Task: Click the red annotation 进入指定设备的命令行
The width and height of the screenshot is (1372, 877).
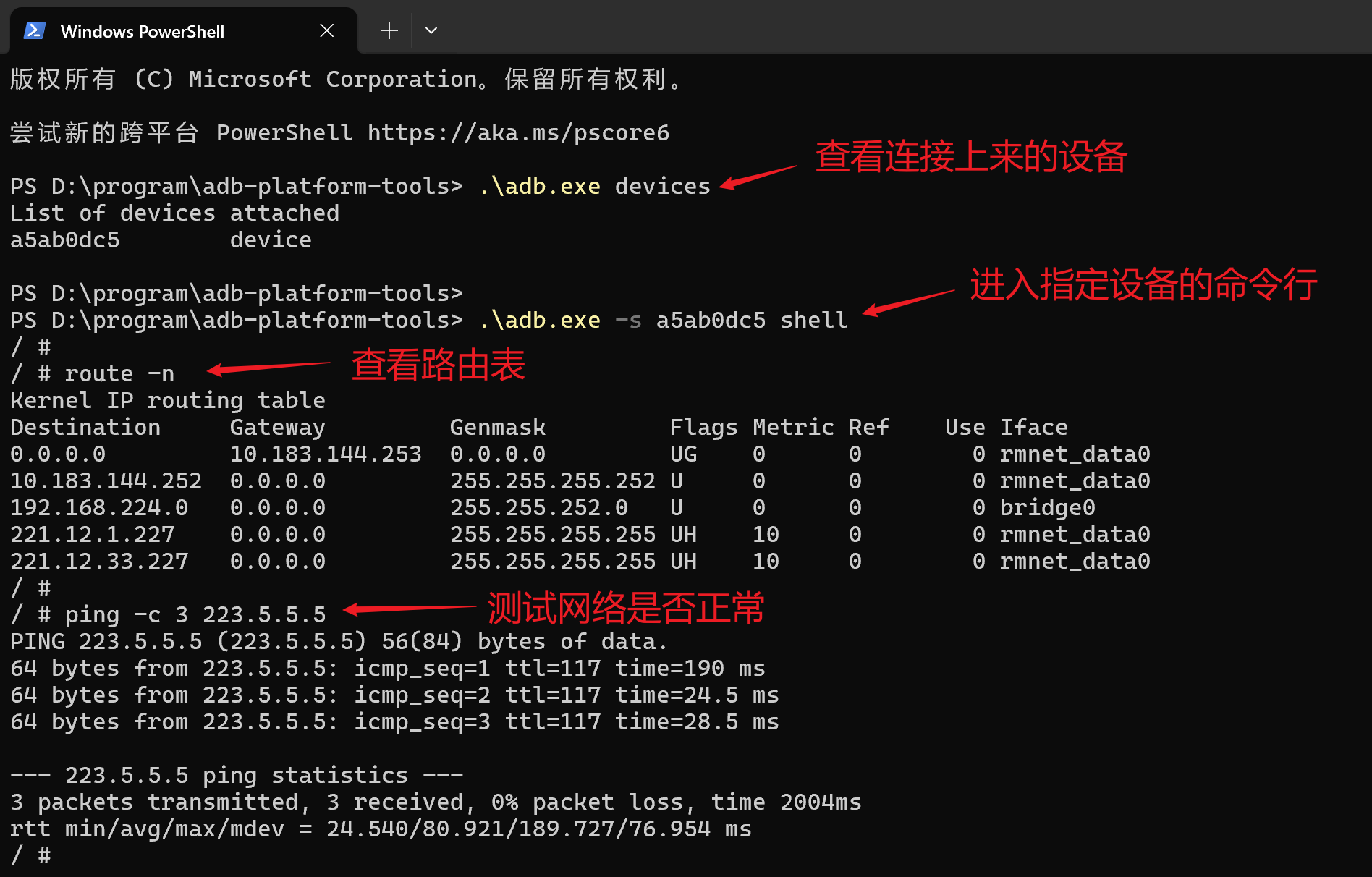Action: tap(1143, 284)
